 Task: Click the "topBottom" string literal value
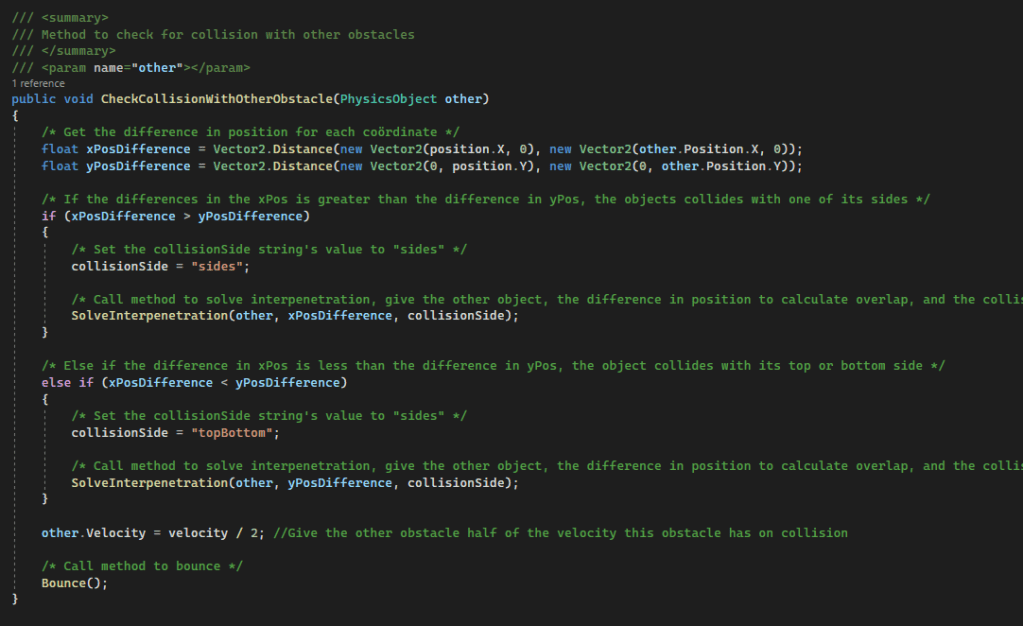234,432
